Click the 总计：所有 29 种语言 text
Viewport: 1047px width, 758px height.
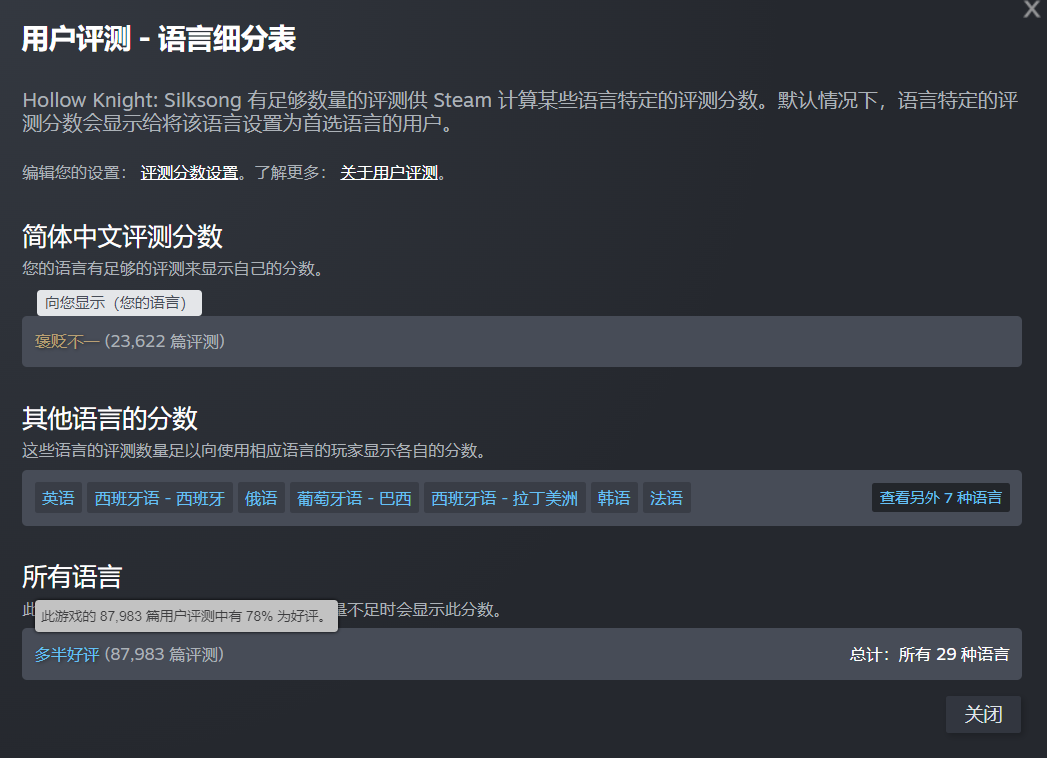pos(929,654)
